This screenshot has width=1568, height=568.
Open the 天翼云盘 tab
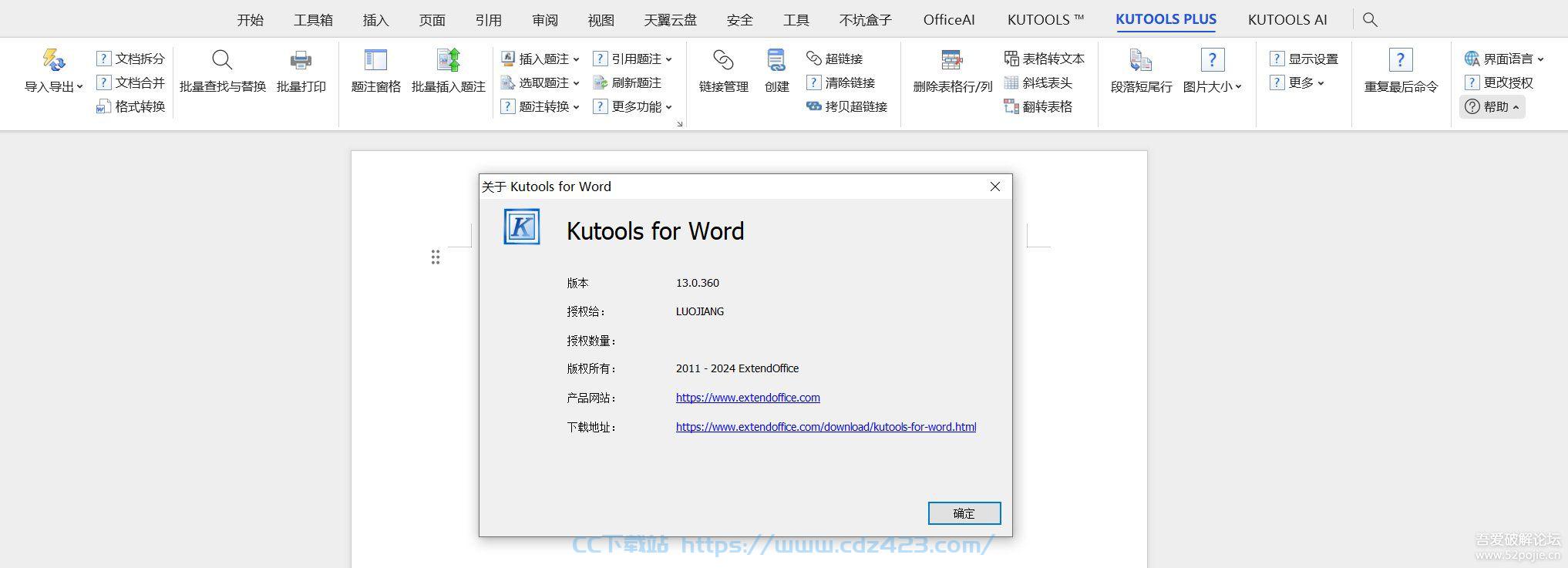tap(671, 20)
